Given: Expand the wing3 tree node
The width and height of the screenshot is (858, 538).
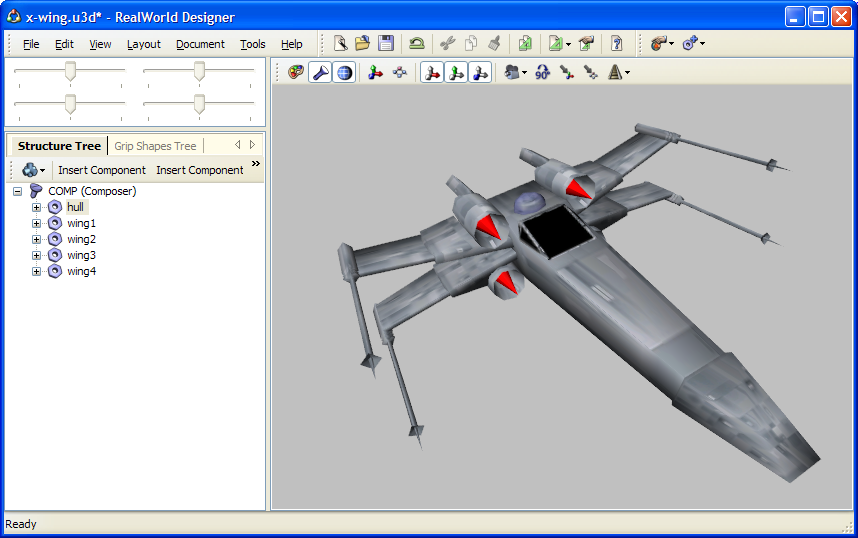Looking at the screenshot, I should 36,255.
